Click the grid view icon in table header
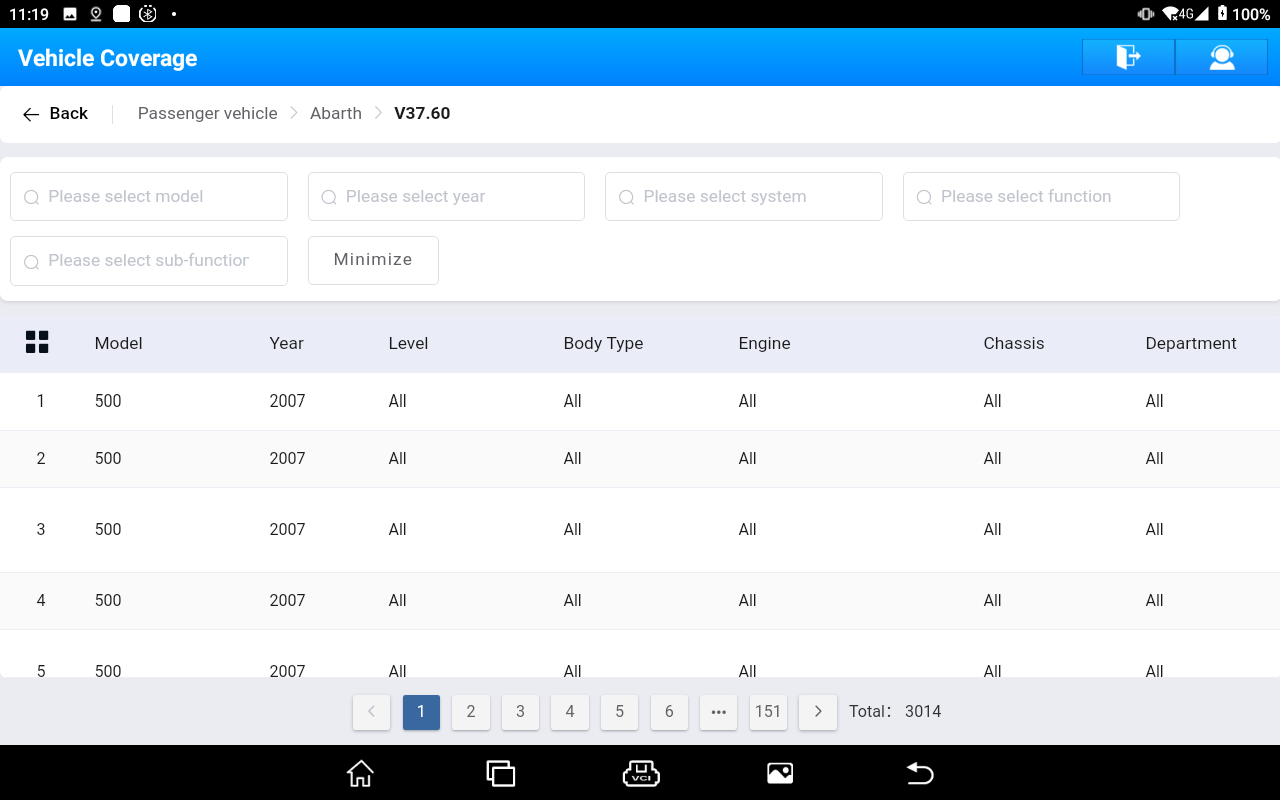The height and width of the screenshot is (800, 1280). [x=37, y=342]
